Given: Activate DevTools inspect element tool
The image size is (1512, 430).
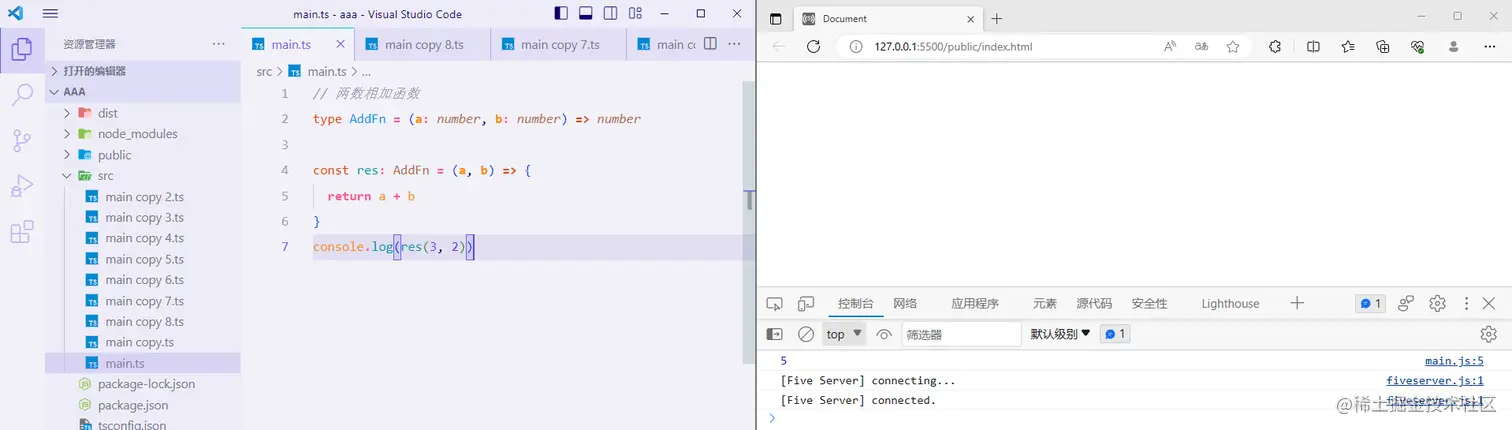Looking at the screenshot, I should coord(774,304).
